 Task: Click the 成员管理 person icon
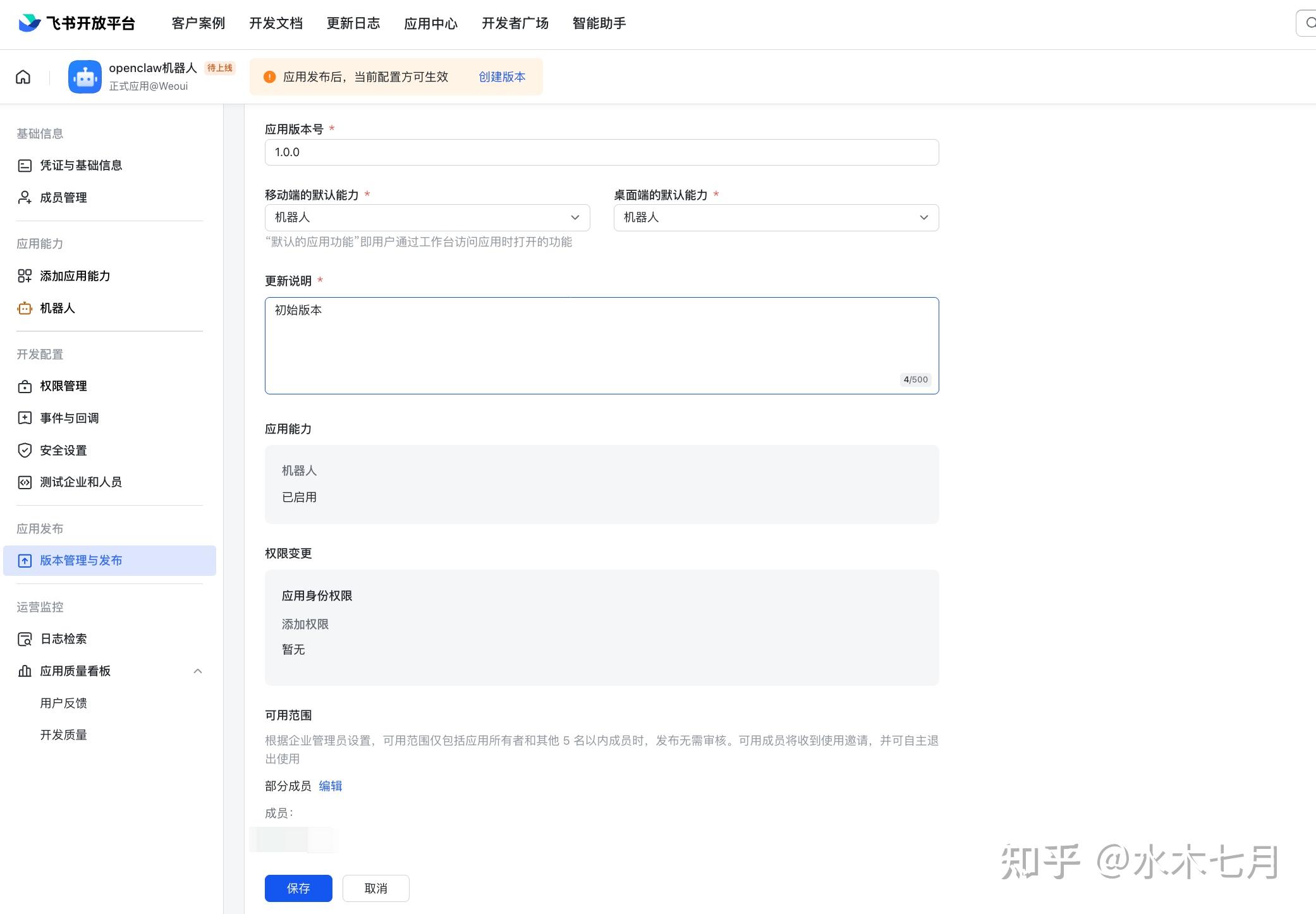25,198
